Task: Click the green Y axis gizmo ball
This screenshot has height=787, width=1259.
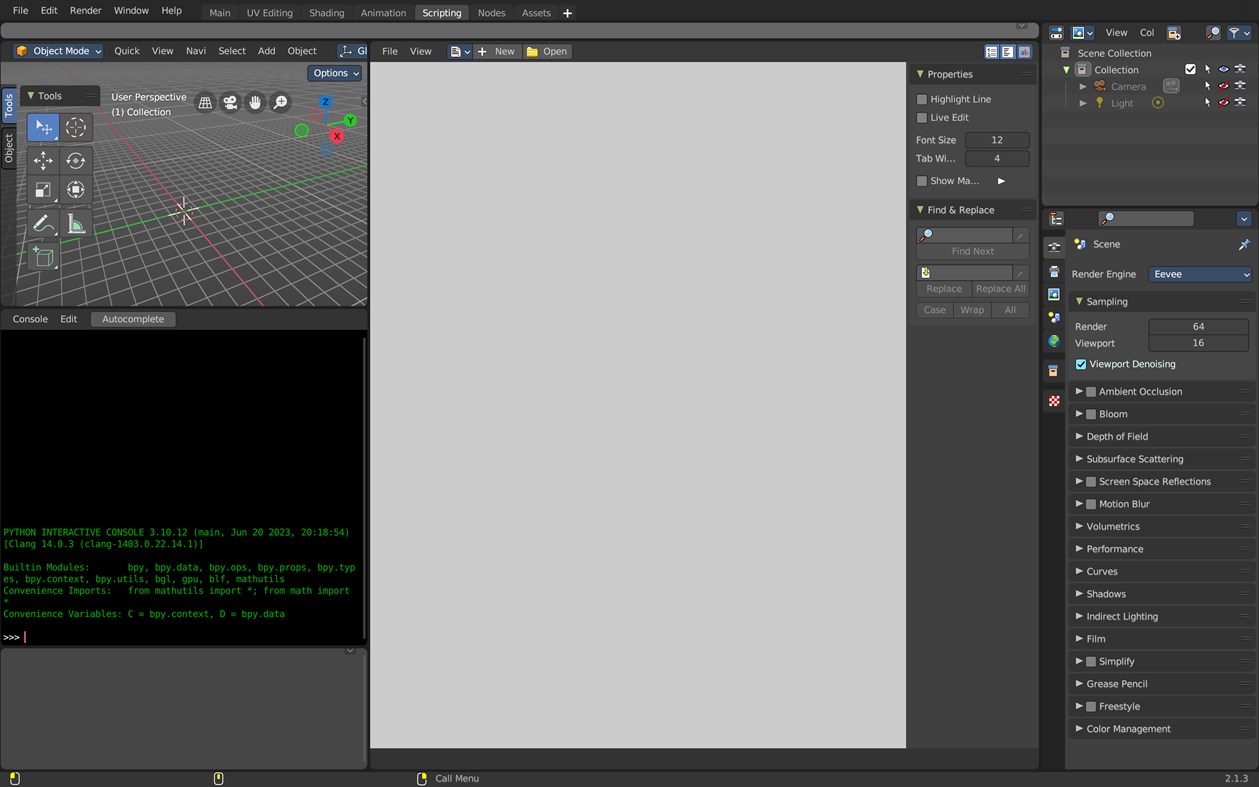Action: coord(350,120)
